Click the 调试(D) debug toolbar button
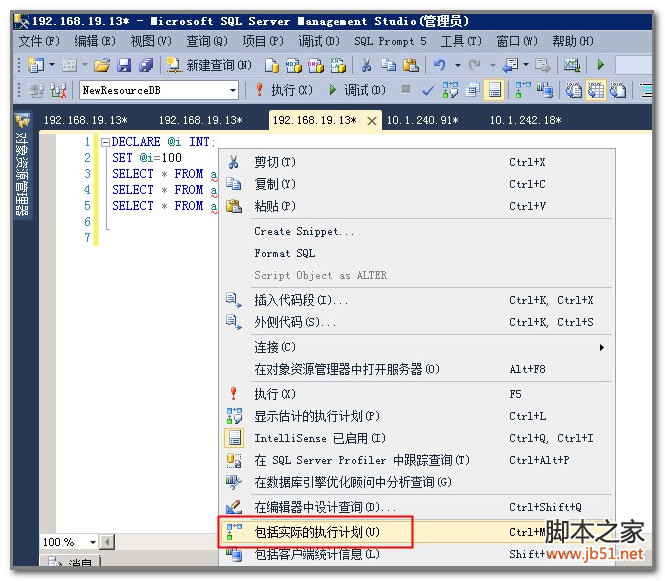The height and width of the screenshot is (581, 665). click(357, 90)
